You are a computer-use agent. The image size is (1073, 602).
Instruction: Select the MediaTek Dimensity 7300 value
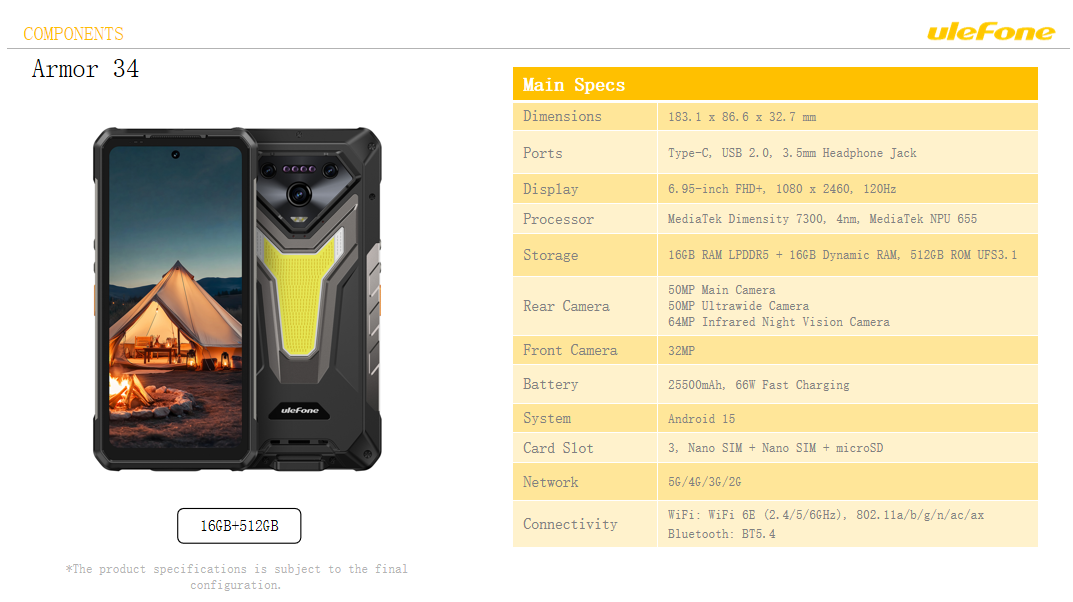[822, 219]
